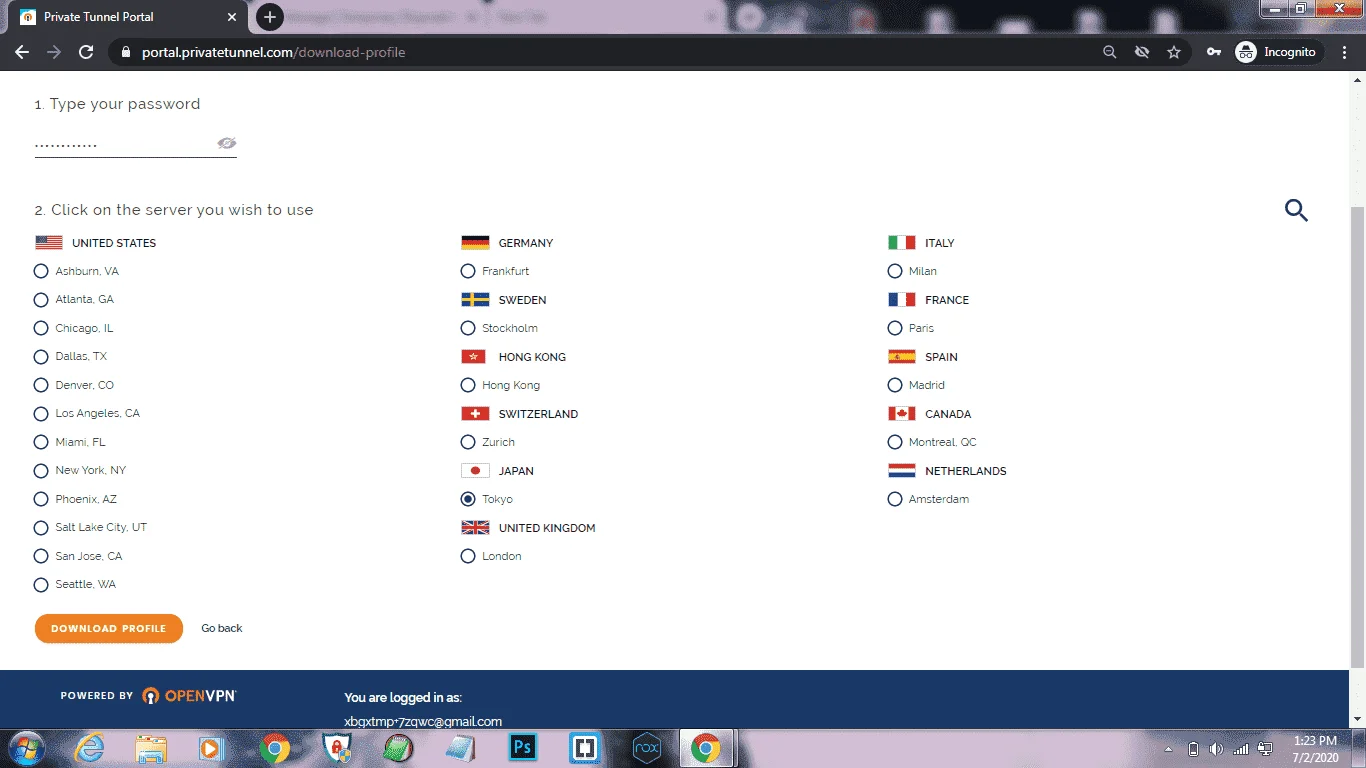
Task: Click the Go back link
Action: click(222, 628)
